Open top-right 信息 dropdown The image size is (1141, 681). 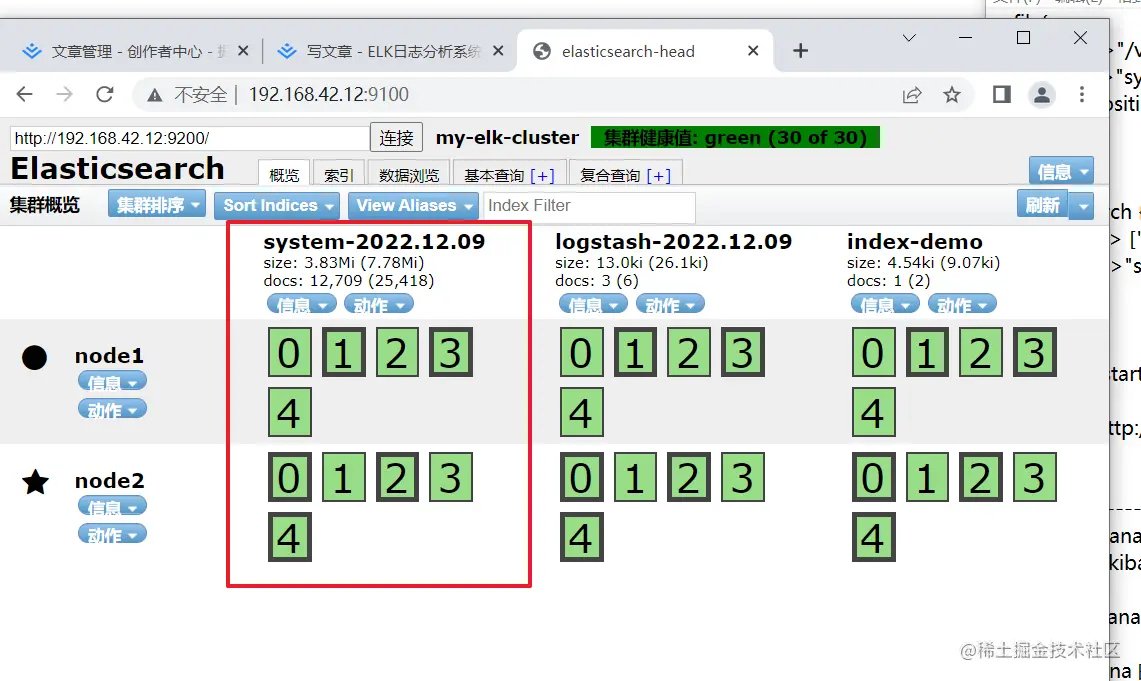coord(1061,172)
